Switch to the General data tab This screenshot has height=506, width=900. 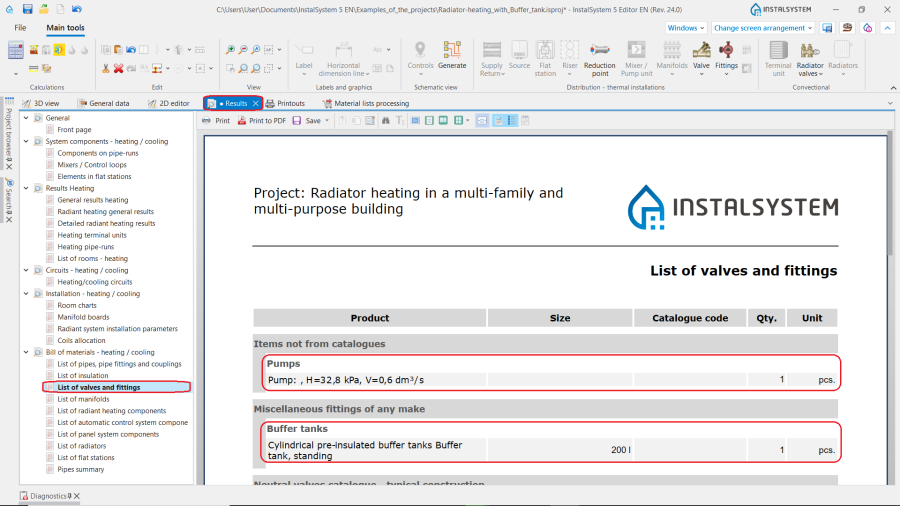click(x=104, y=103)
